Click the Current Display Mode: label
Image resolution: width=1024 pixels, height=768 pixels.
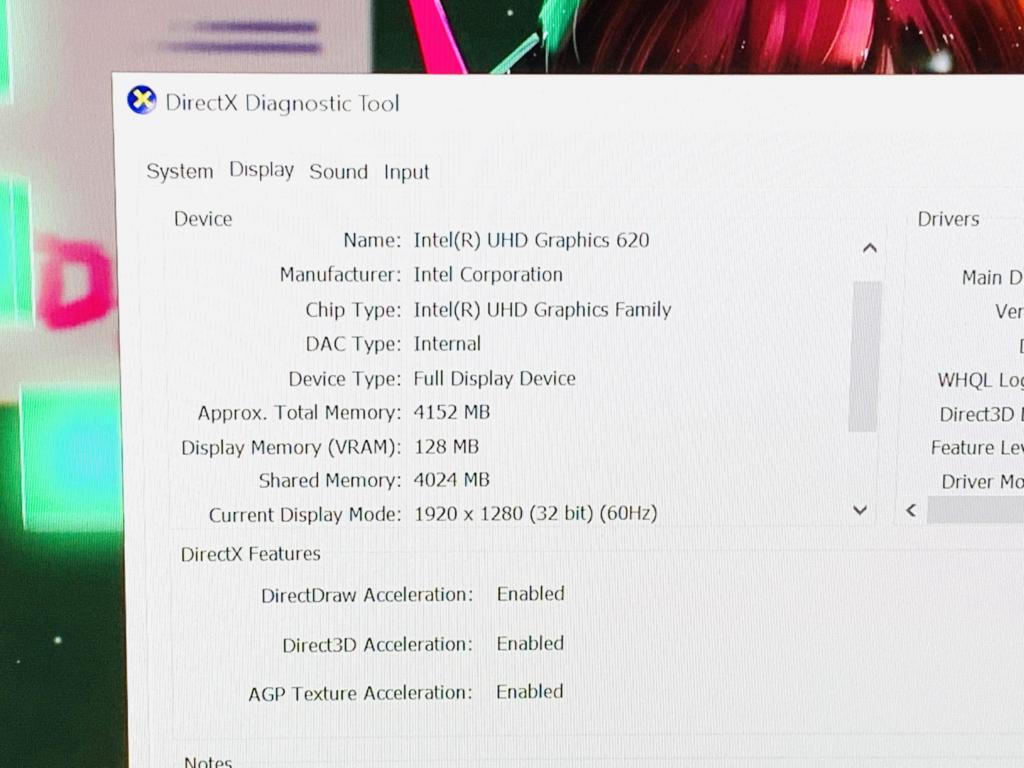pyautogui.click(x=305, y=515)
